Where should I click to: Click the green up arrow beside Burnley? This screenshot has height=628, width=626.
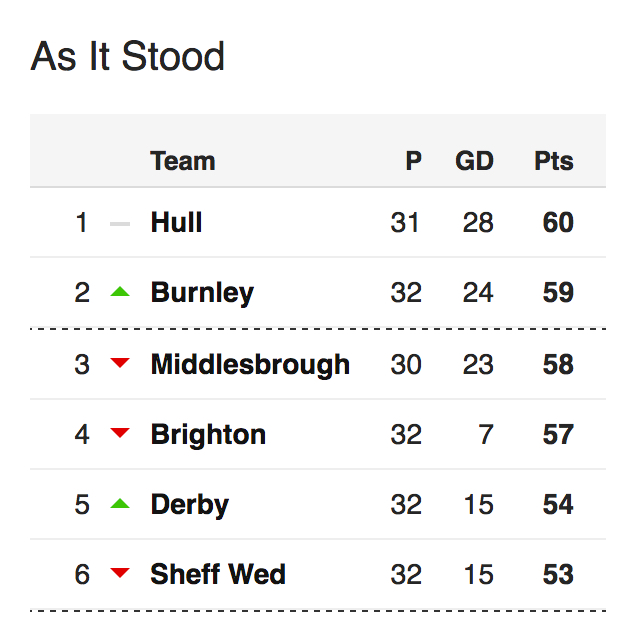pos(120,292)
